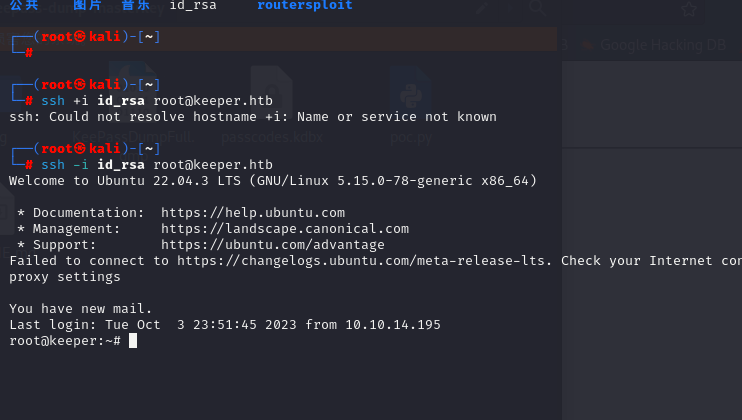This screenshot has width=742, height=420.
Task: Click the 图片 folder name
Action: tap(87, 5)
